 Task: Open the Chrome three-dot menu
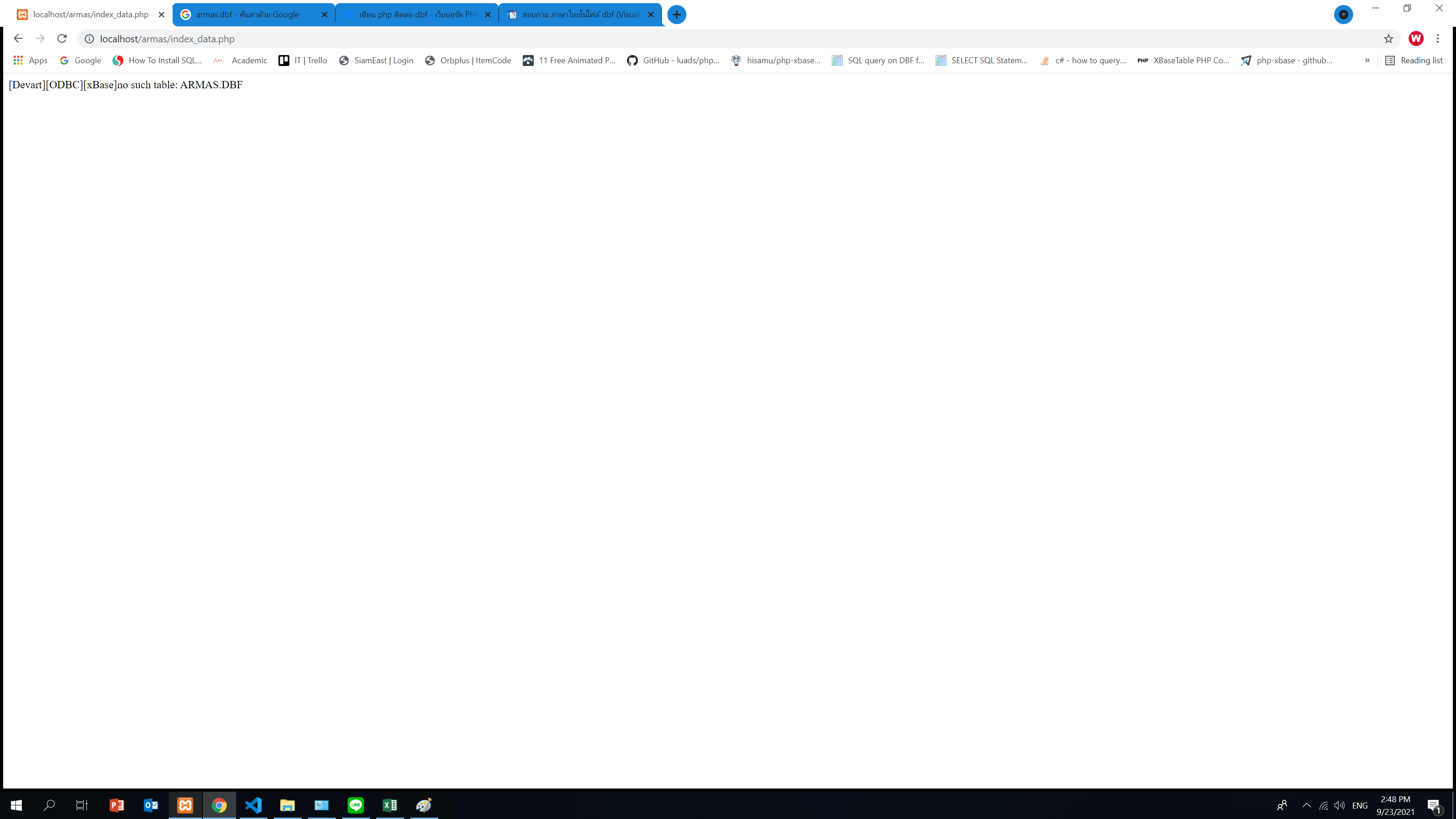(x=1438, y=38)
